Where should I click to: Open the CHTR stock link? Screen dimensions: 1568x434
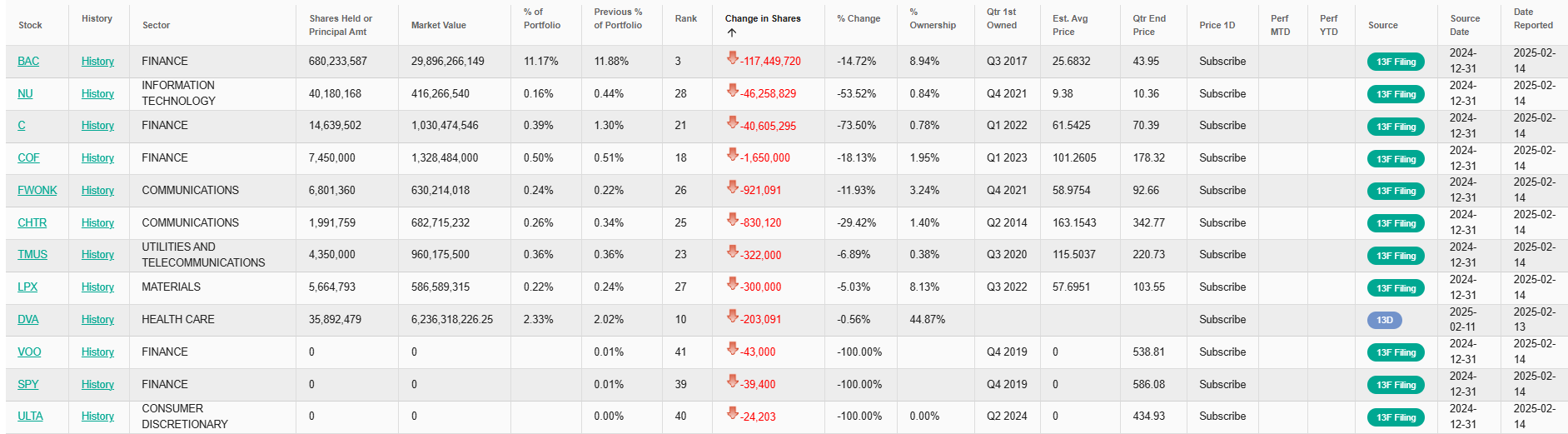pos(32,222)
